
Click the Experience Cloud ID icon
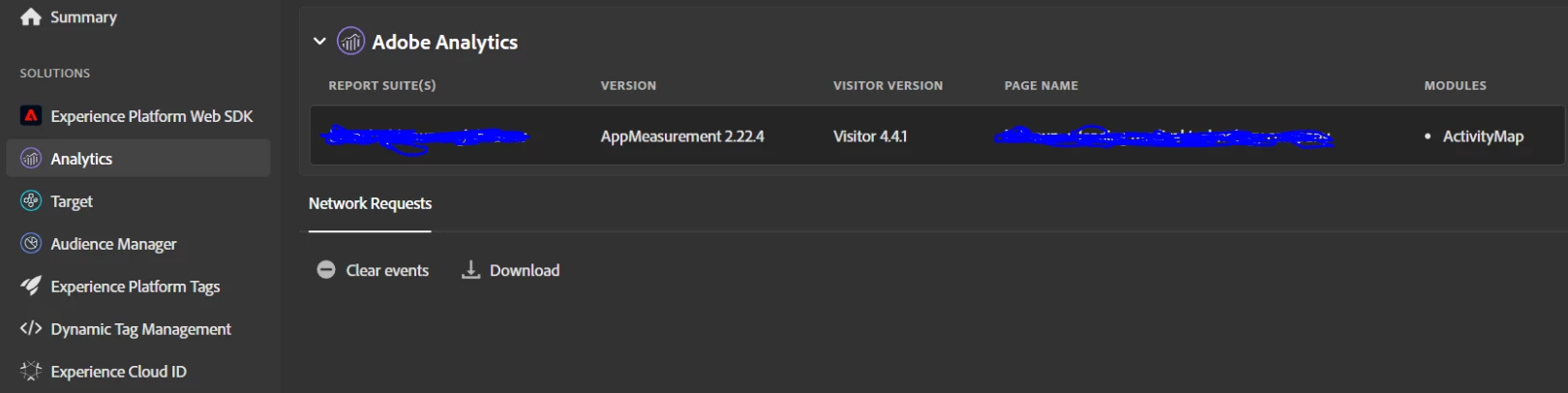(x=31, y=372)
